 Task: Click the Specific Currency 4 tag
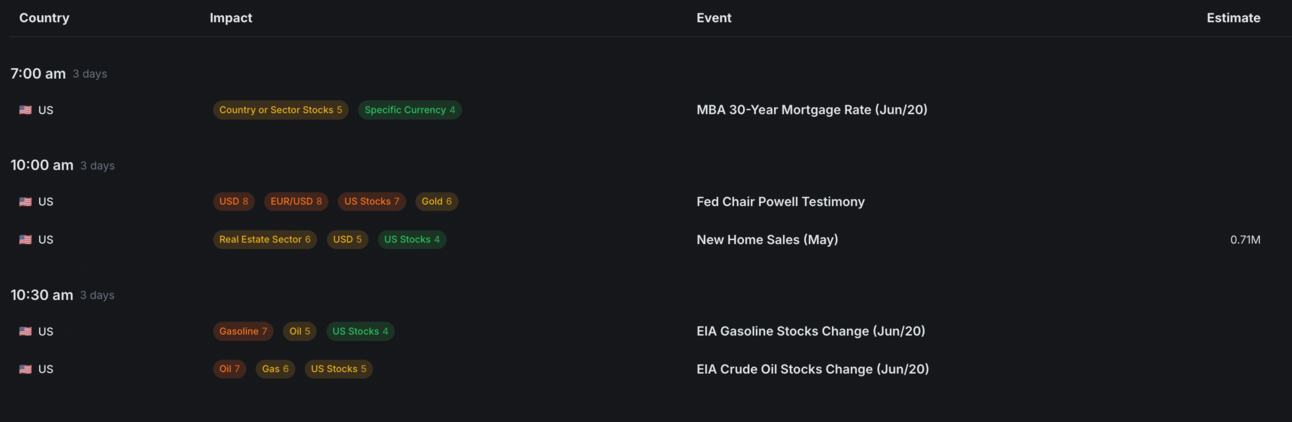409,110
